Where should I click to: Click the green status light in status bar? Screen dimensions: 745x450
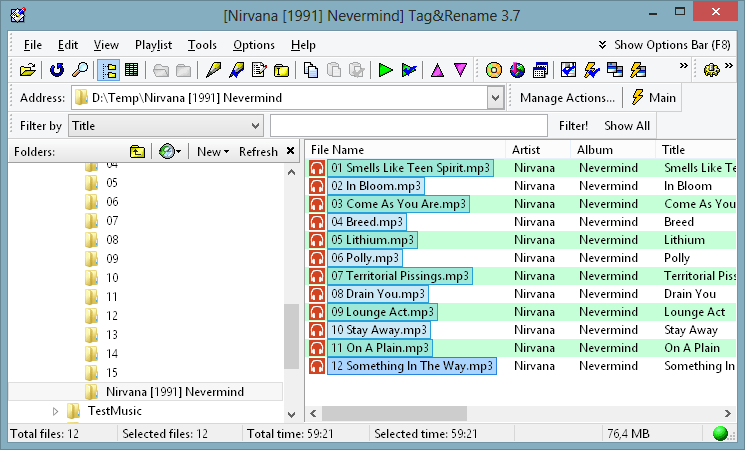[x=721, y=433]
